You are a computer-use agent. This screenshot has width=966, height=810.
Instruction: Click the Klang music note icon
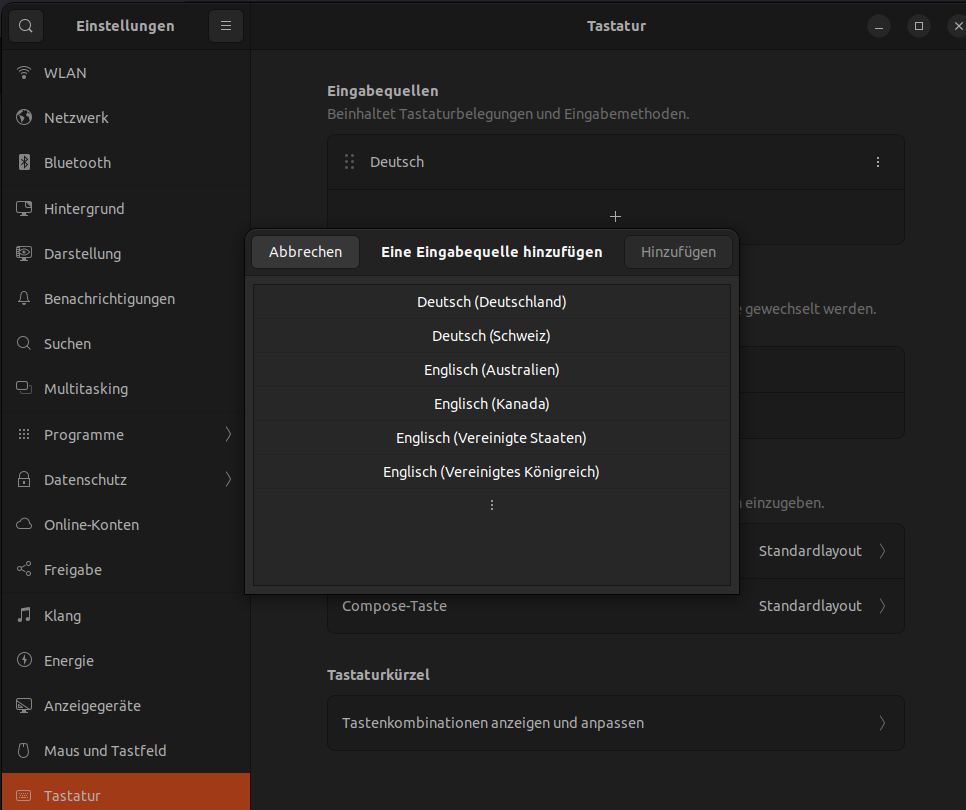point(25,616)
